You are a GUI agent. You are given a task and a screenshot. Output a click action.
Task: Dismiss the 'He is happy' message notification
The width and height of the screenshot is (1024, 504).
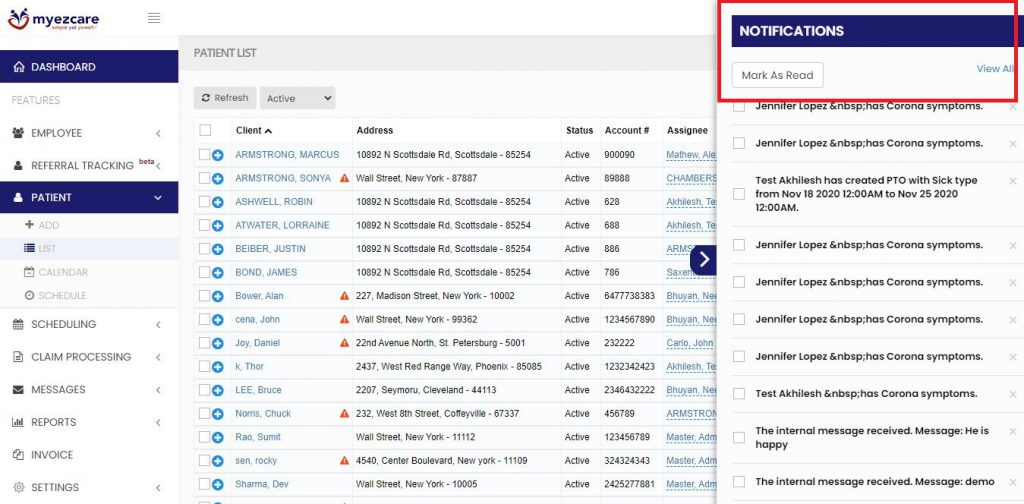1012,432
